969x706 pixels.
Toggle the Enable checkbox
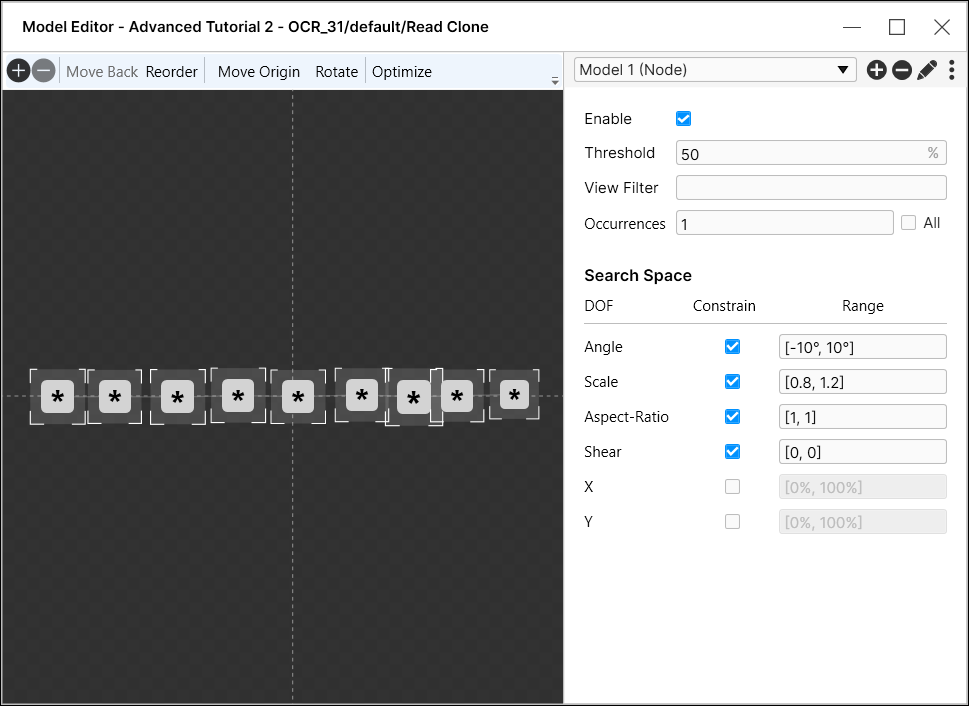[684, 119]
